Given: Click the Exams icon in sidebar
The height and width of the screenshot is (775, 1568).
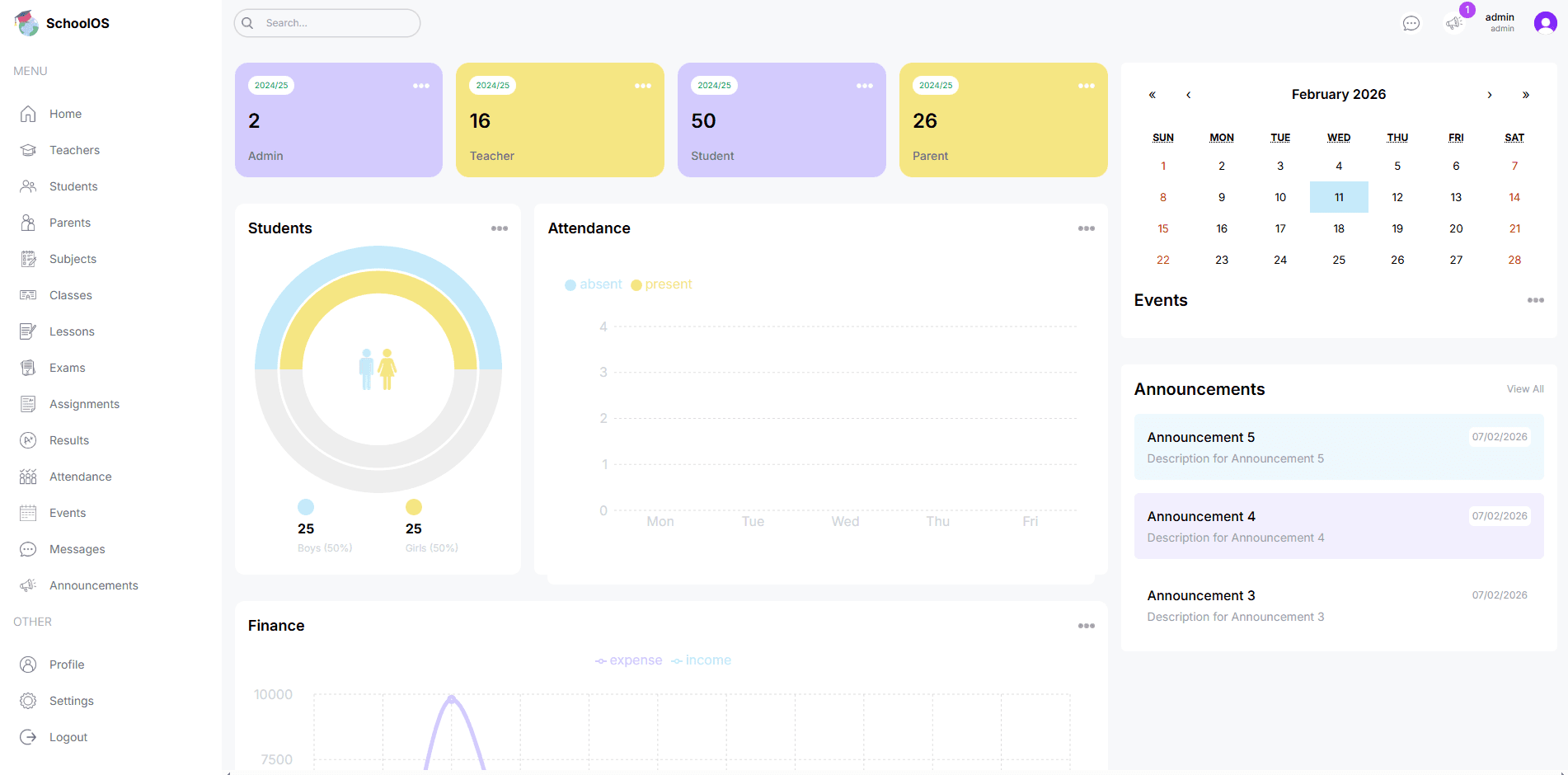Looking at the screenshot, I should click(x=28, y=368).
